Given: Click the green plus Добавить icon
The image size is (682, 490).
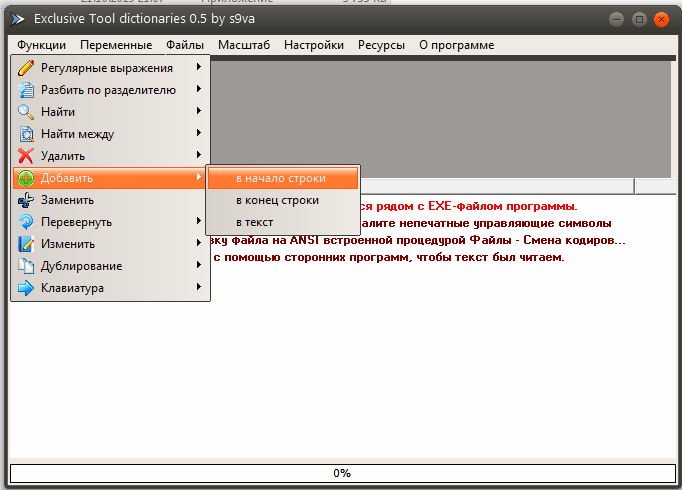Looking at the screenshot, I should point(26,178).
